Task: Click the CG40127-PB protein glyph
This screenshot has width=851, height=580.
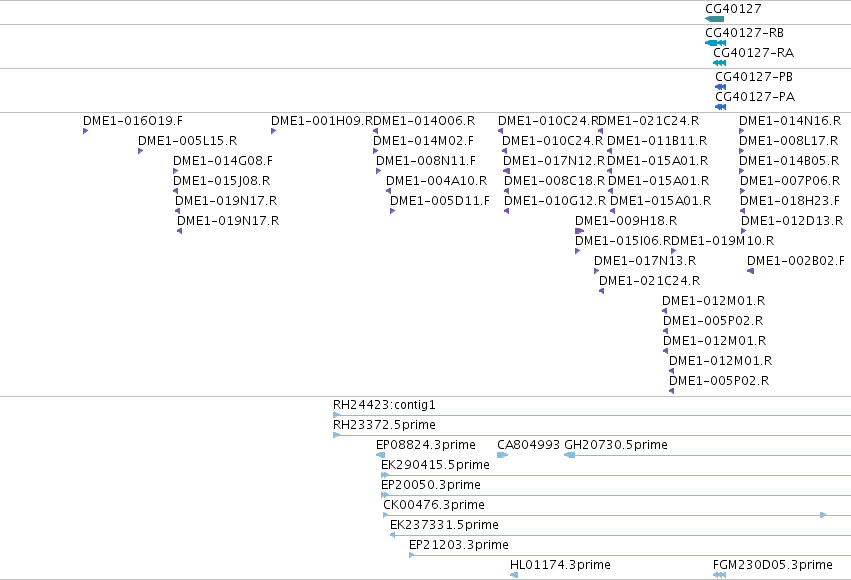Action: (x=721, y=87)
